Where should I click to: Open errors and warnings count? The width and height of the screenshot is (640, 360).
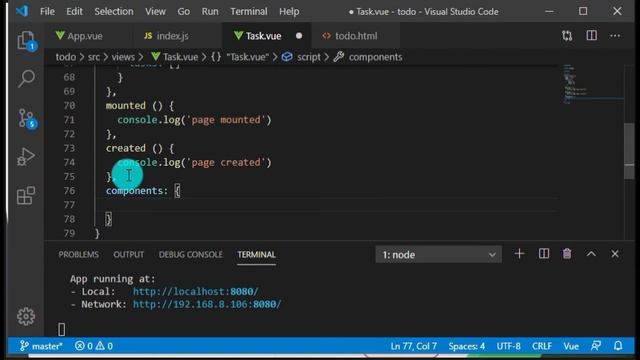click(94, 346)
